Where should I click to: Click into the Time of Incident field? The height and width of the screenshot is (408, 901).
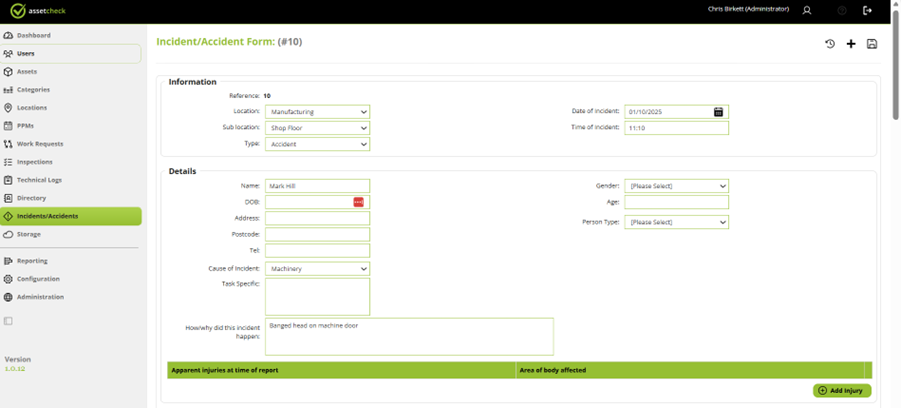[x=676, y=128]
